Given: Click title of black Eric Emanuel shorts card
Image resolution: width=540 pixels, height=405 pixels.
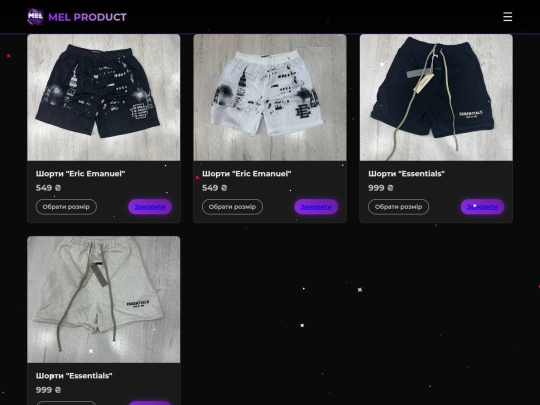Looking at the screenshot, I should click(x=81, y=174).
